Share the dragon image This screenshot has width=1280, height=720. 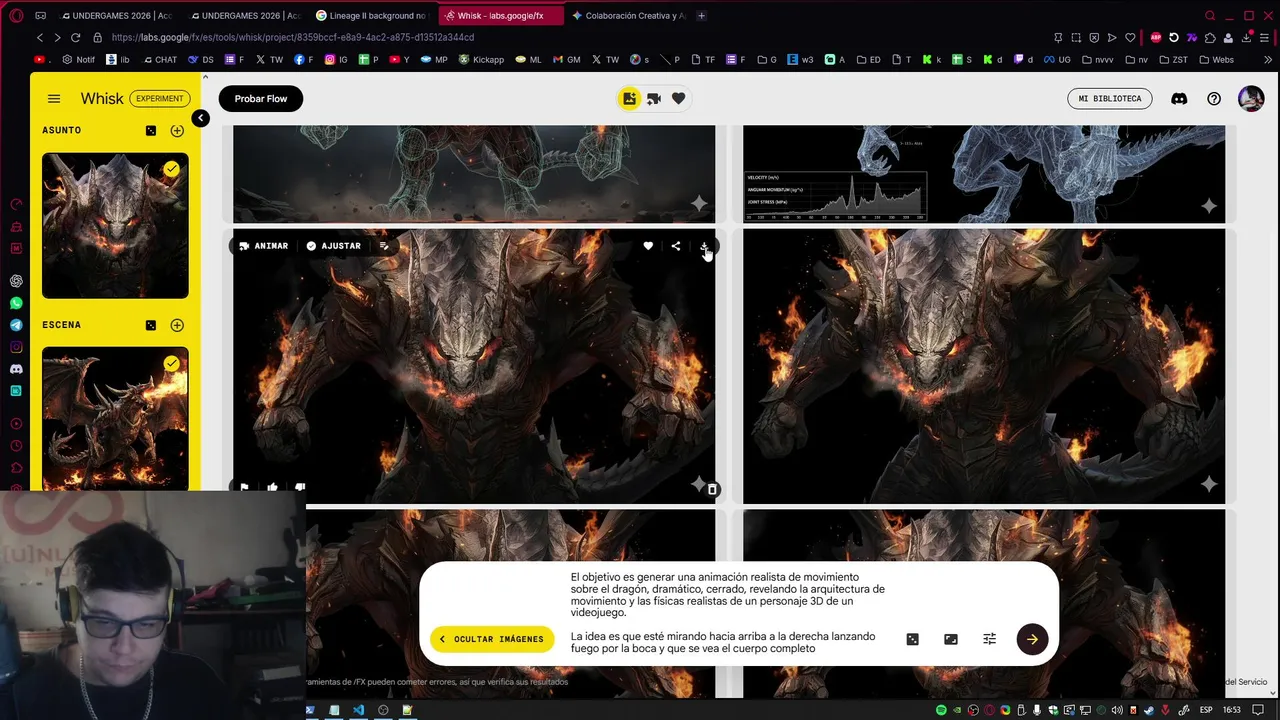676,246
